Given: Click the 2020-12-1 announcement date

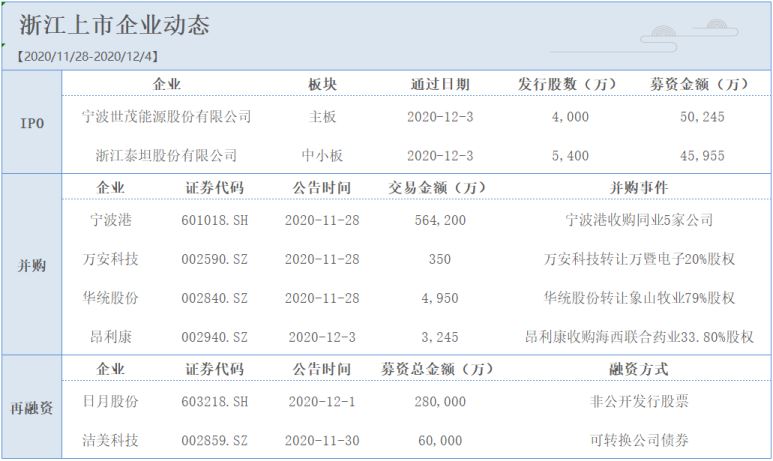Looking at the screenshot, I should click(x=322, y=401).
